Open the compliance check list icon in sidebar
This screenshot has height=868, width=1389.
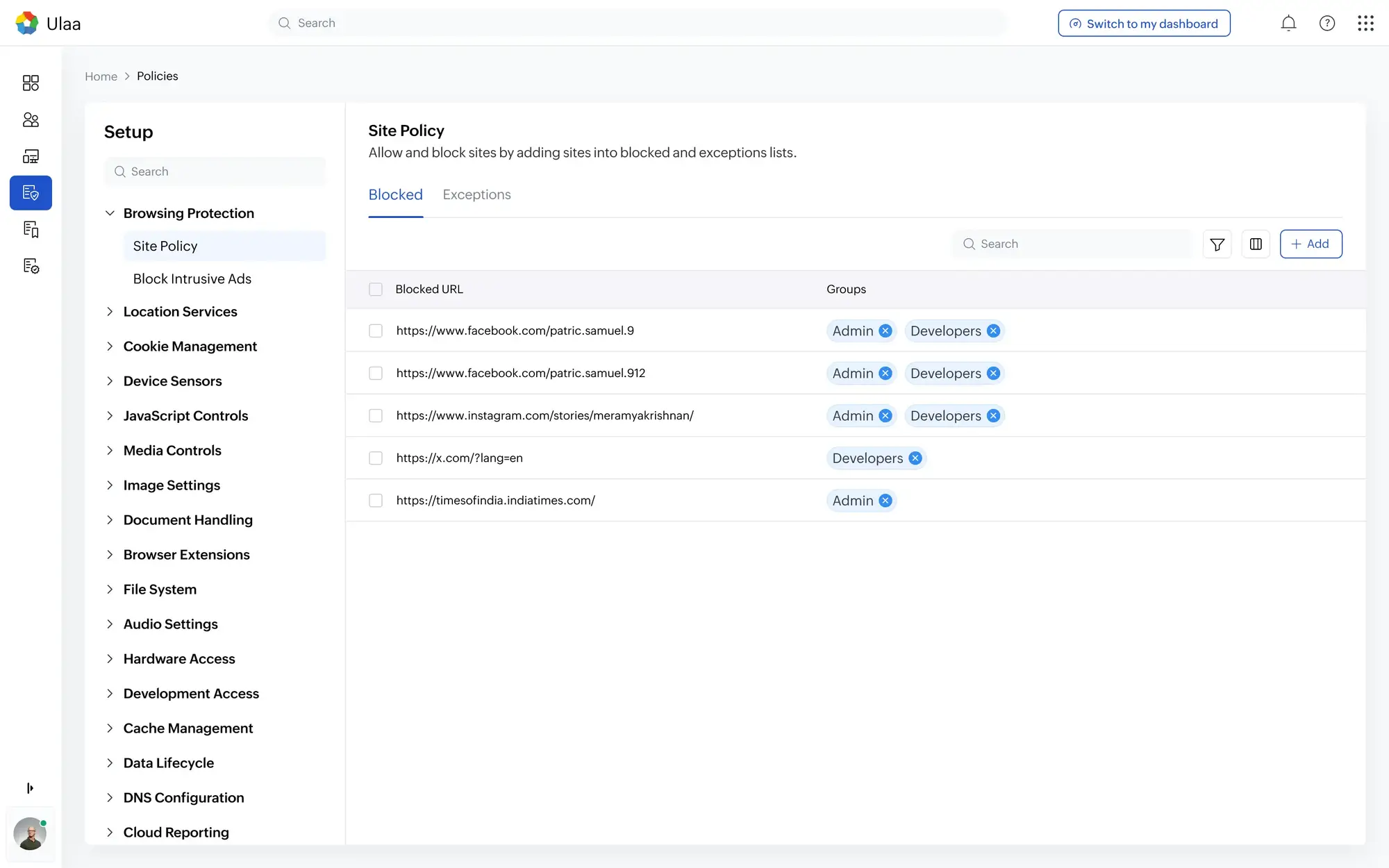(31, 266)
